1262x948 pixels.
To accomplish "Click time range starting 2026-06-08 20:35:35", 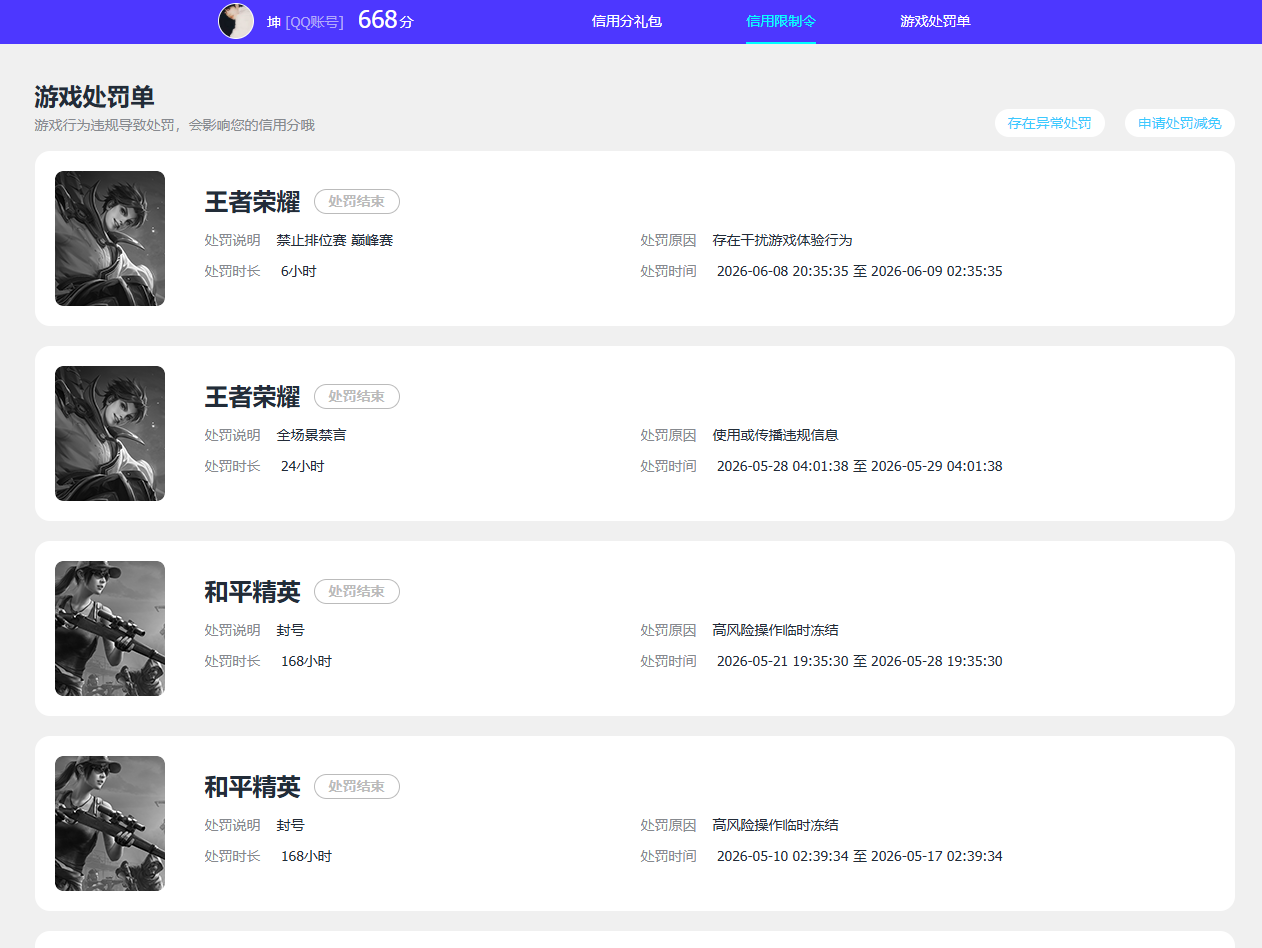I will coord(859,271).
